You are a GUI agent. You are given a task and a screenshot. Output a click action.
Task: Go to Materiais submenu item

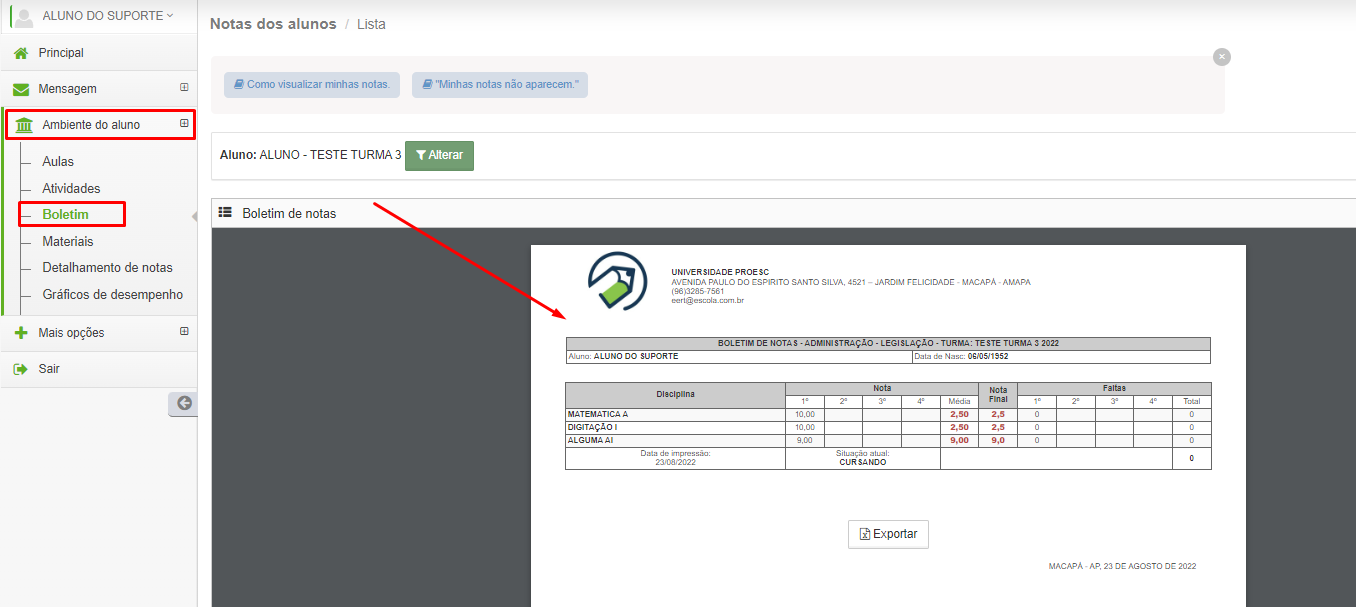[x=68, y=242]
